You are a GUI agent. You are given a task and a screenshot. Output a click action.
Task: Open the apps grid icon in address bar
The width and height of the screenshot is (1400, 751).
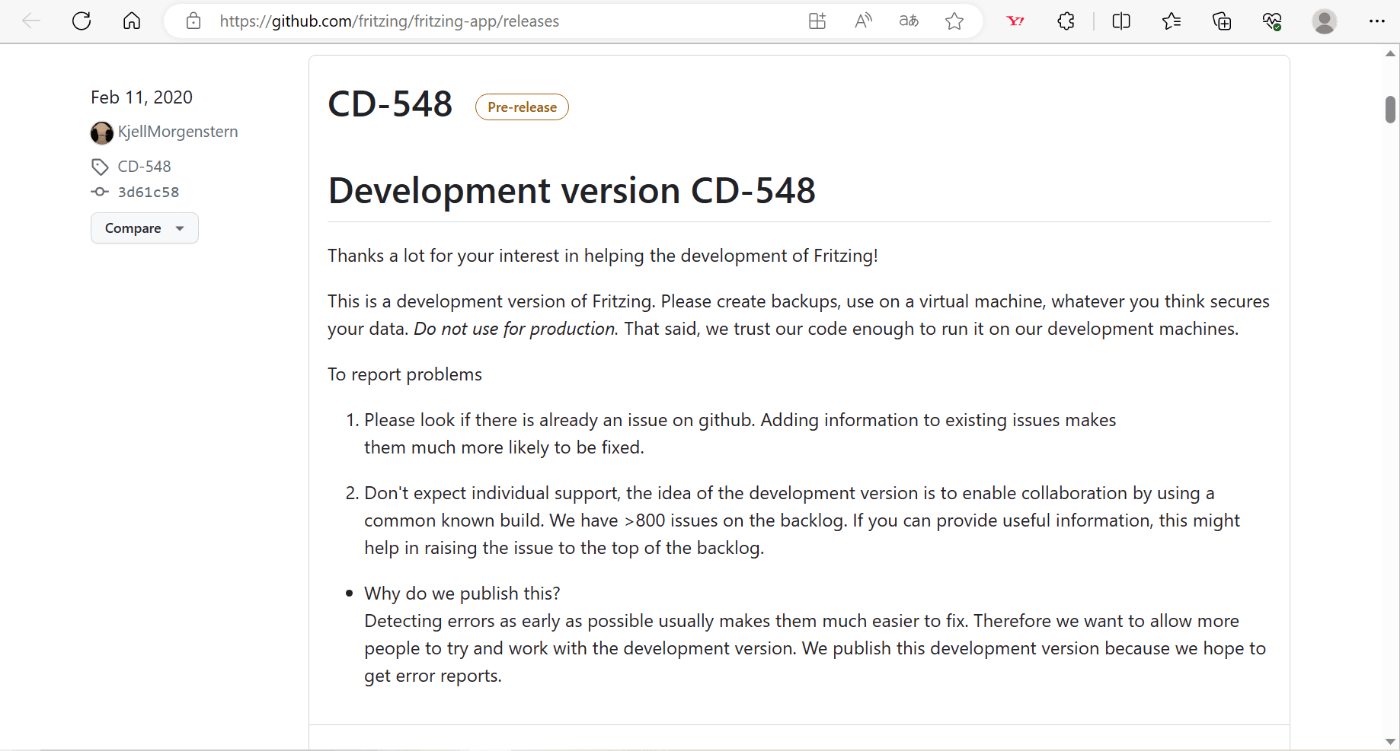[x=817, y=21]
